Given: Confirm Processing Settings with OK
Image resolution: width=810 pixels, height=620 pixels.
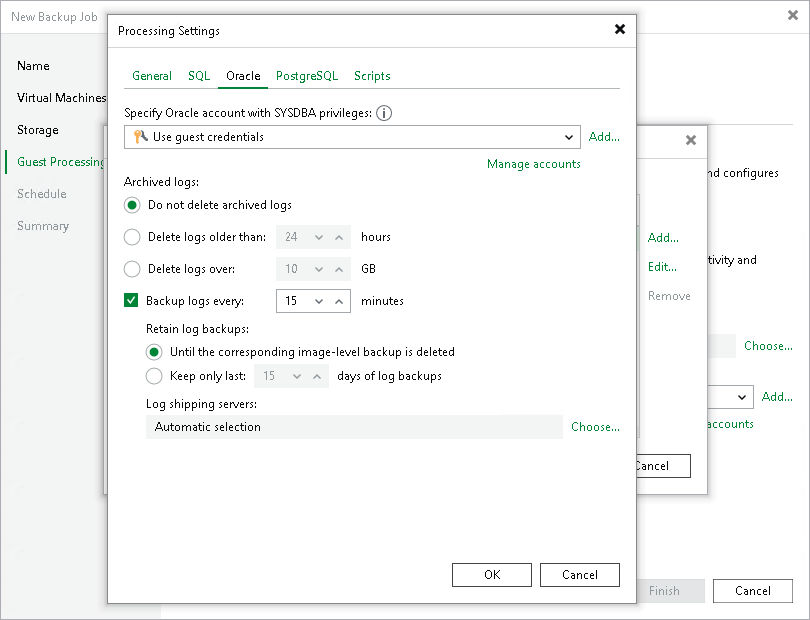Looking at the screenshot, I should [492, 575].
